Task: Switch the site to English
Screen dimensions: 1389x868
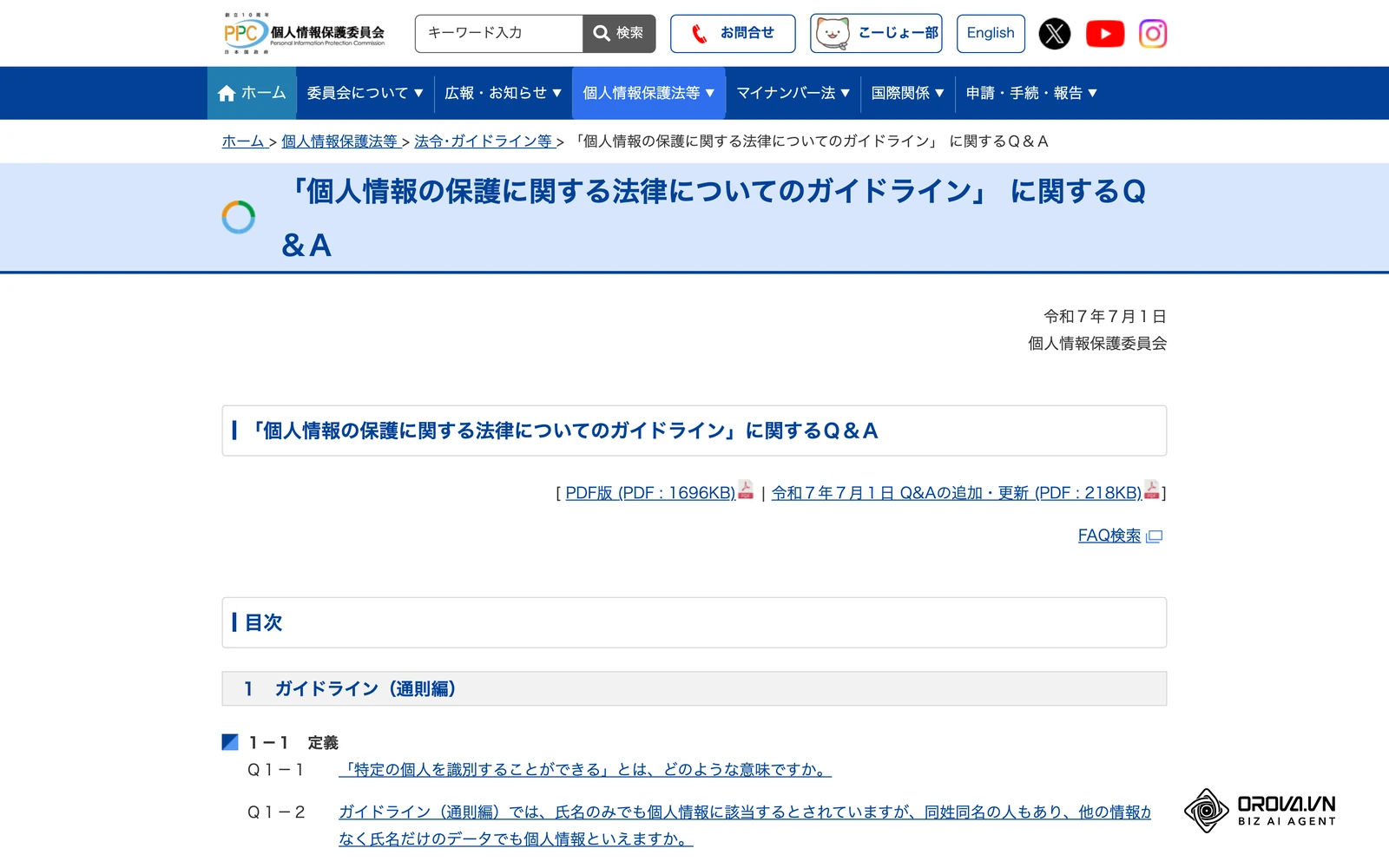Action: (991, 34)
